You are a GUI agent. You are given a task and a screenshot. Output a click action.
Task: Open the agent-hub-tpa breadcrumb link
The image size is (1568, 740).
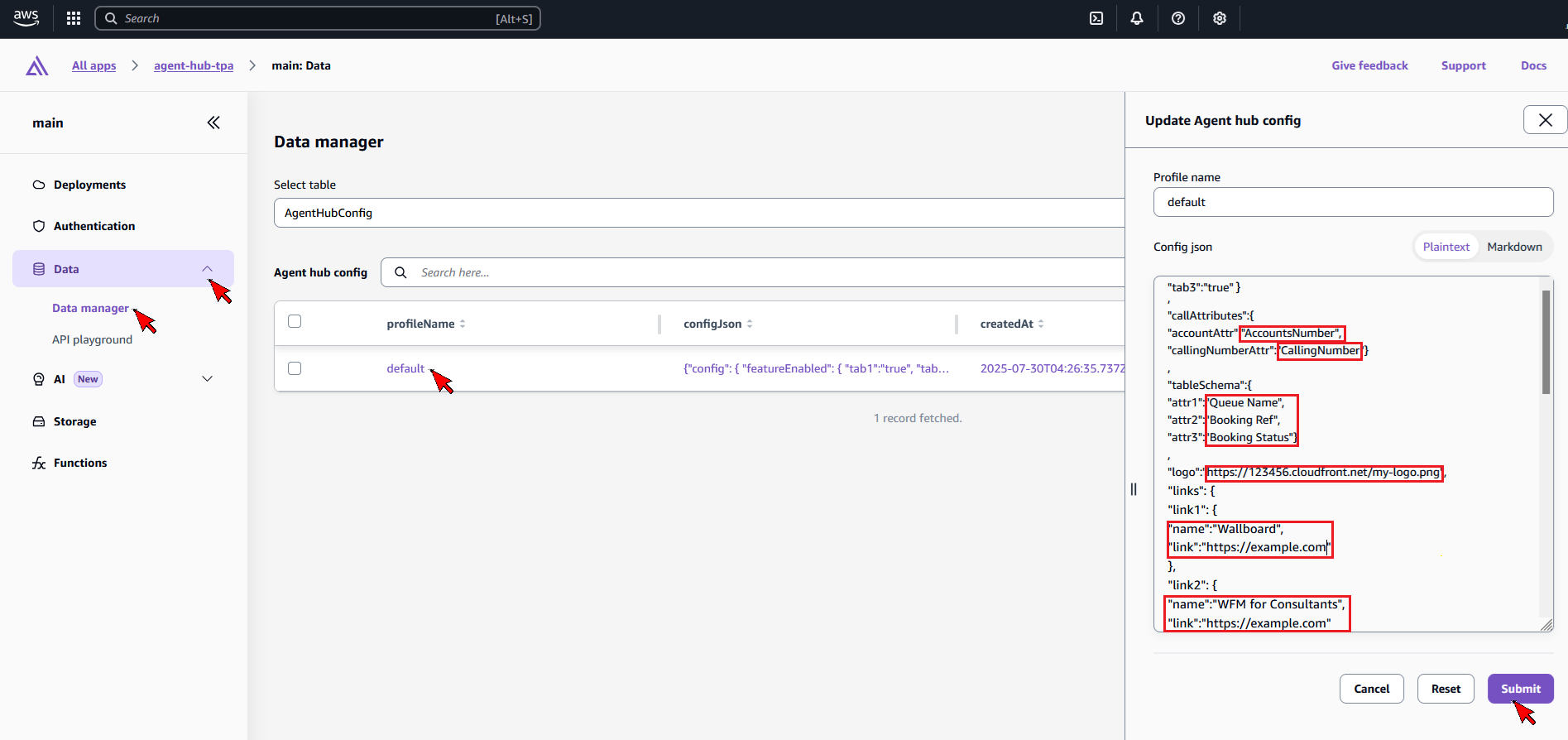(x=194, y=65)
